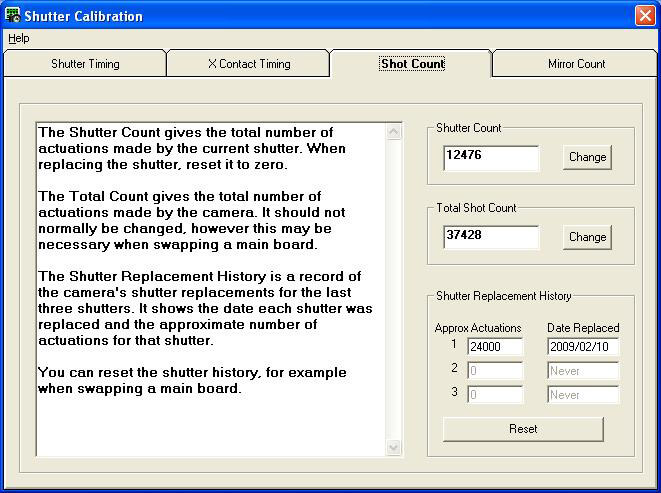Image resolution: width=661 pixels, height=493 pixels.
Task: Click the 'Approx Actuations' column heading
Action: [x=478, y=328]
